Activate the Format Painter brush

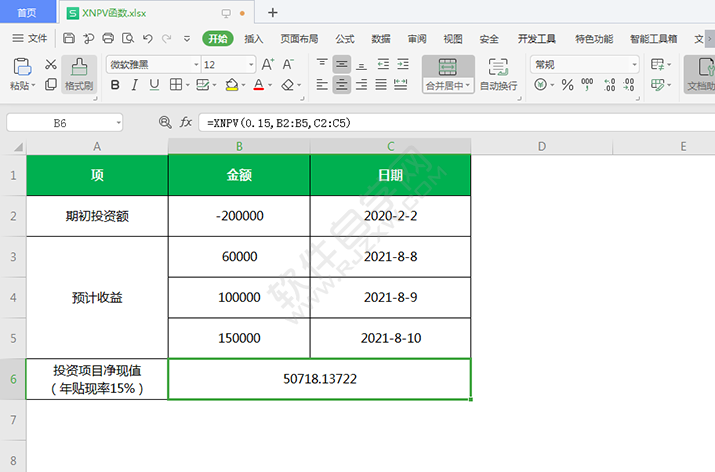pyautogui.click(x=79, y=74)
